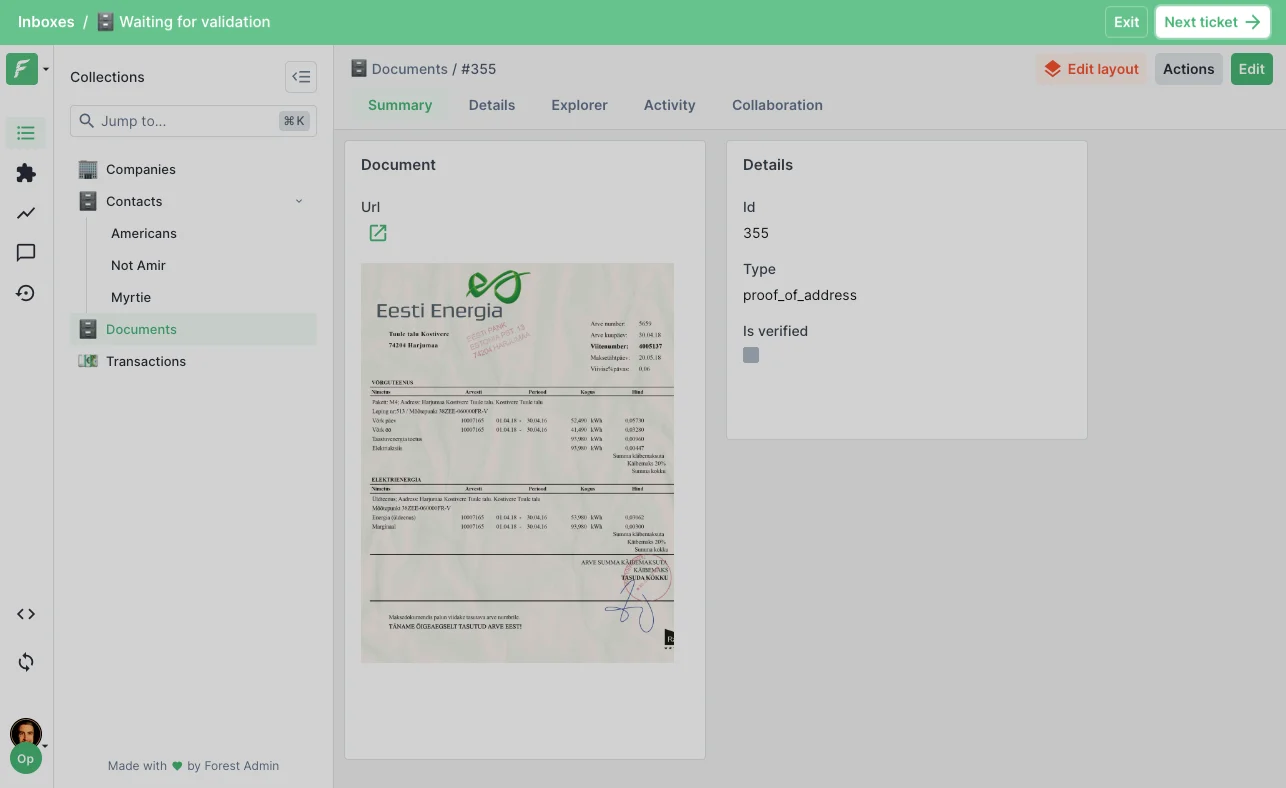Image resolution: width=1286 pixels, height=788 pixels.
Task: Click the Id value 355
Action: 756,233
